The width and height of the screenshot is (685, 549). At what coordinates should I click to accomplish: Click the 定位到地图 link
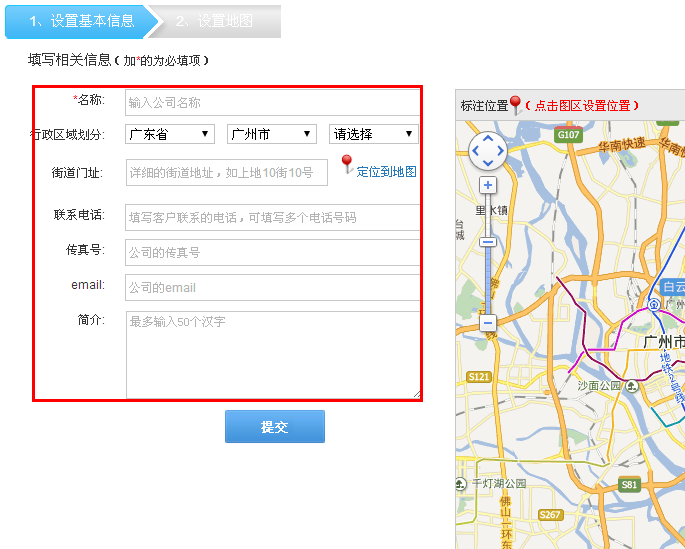pos(386,172)
